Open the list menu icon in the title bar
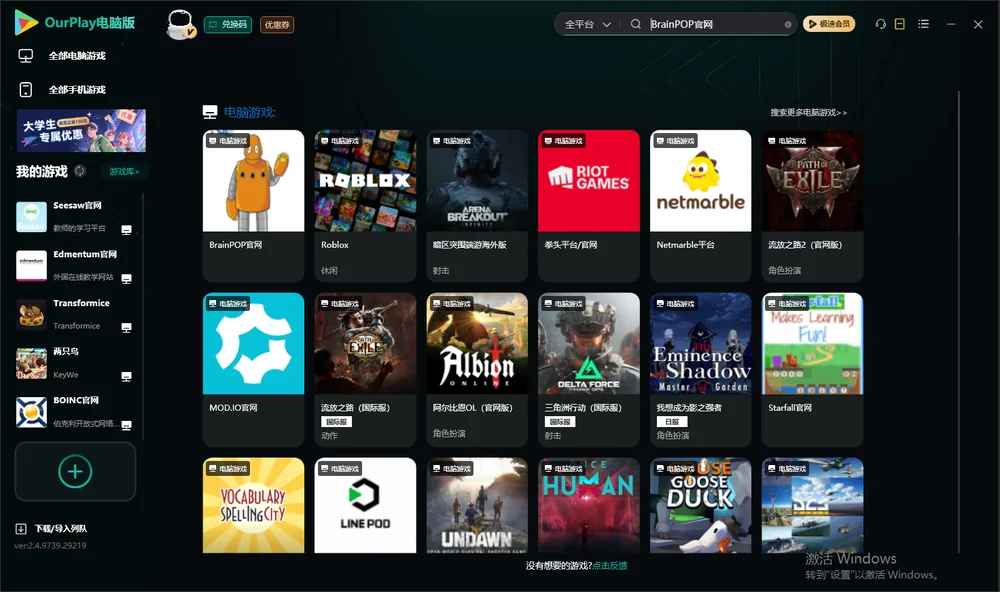The width and height of the screenshot is (1000, 592). click(x=923, y=24)
